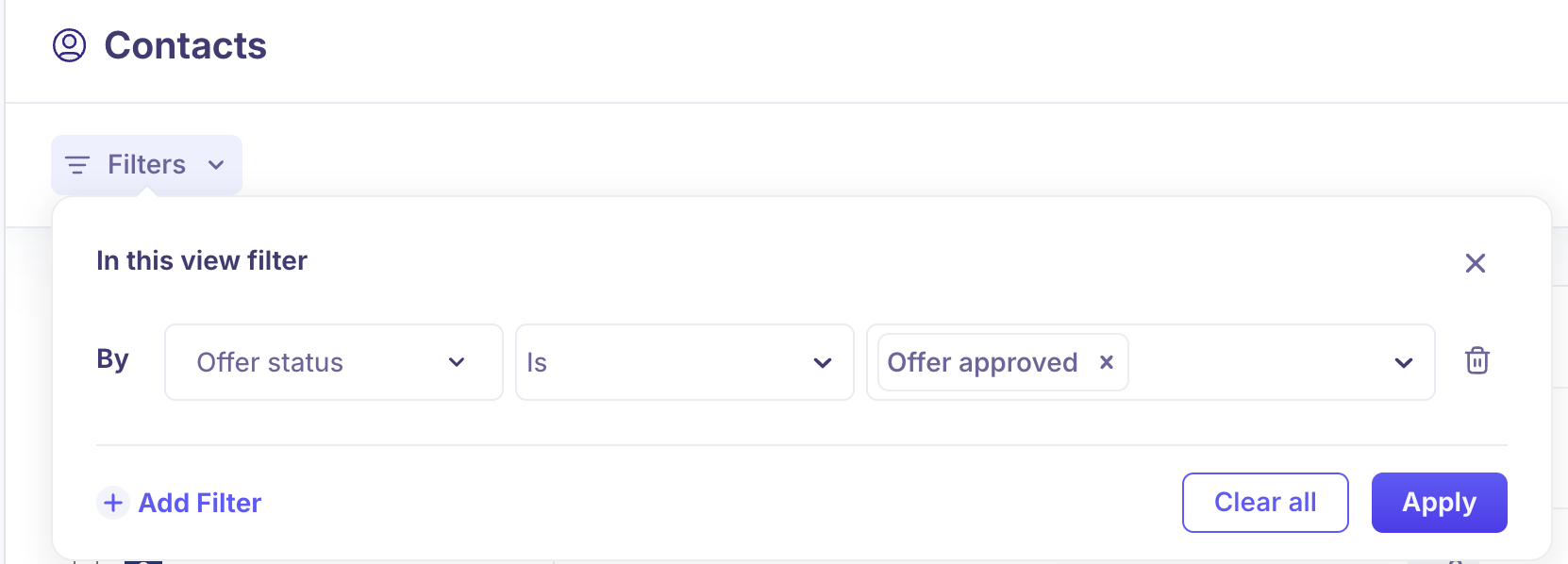Viewport: 1568px width, 564px height.
Task: Click the empty area of values field
Action: coord(1255,362)
